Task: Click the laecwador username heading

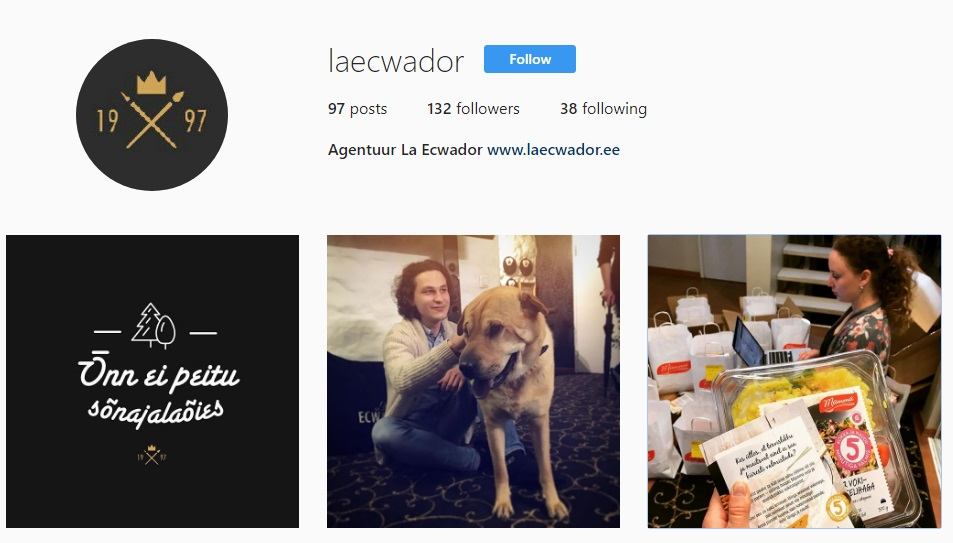Action: (x=396, y=61)
